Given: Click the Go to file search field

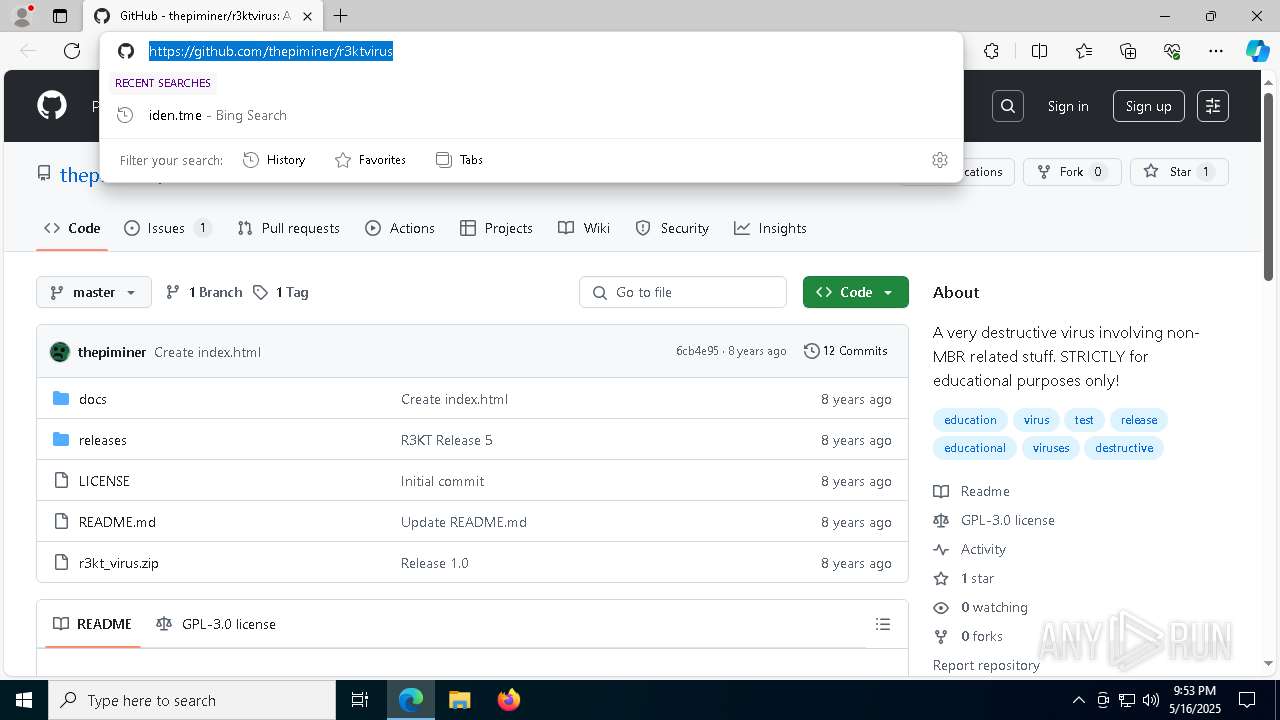Looking at the screenshot, I should (x=683, y=292).
